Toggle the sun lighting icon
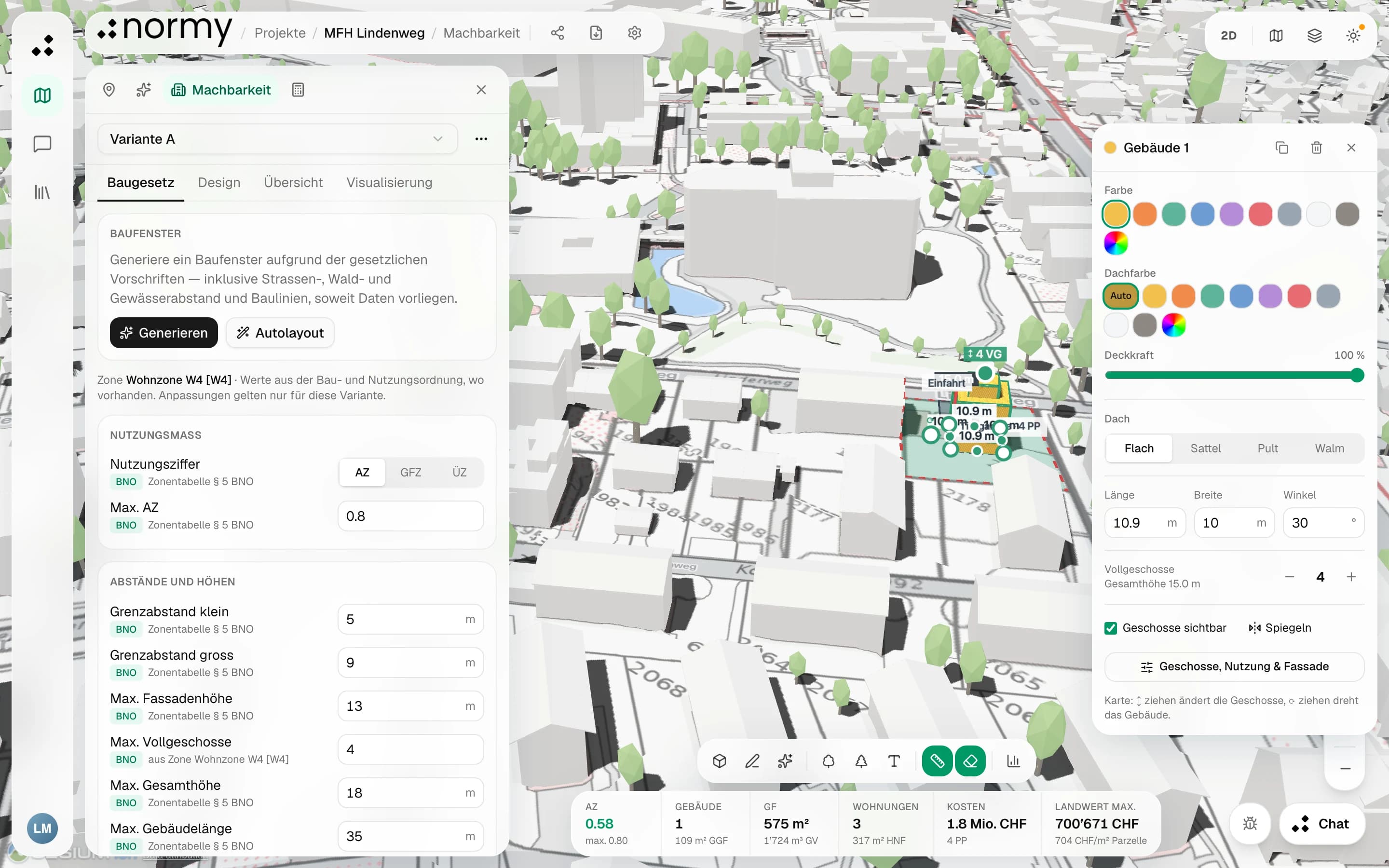Screen dimensions: 1389x868 (x=1353, y=36)
